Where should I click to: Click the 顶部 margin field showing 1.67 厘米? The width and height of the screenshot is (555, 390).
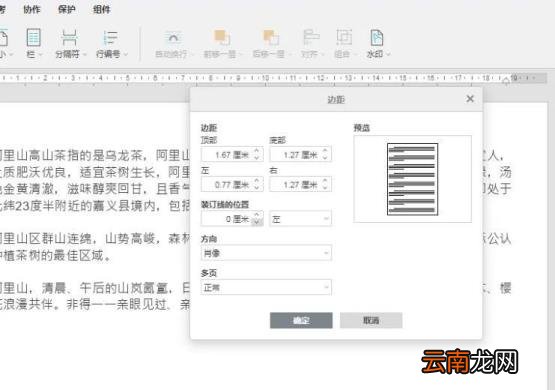[x=232, y=155]
